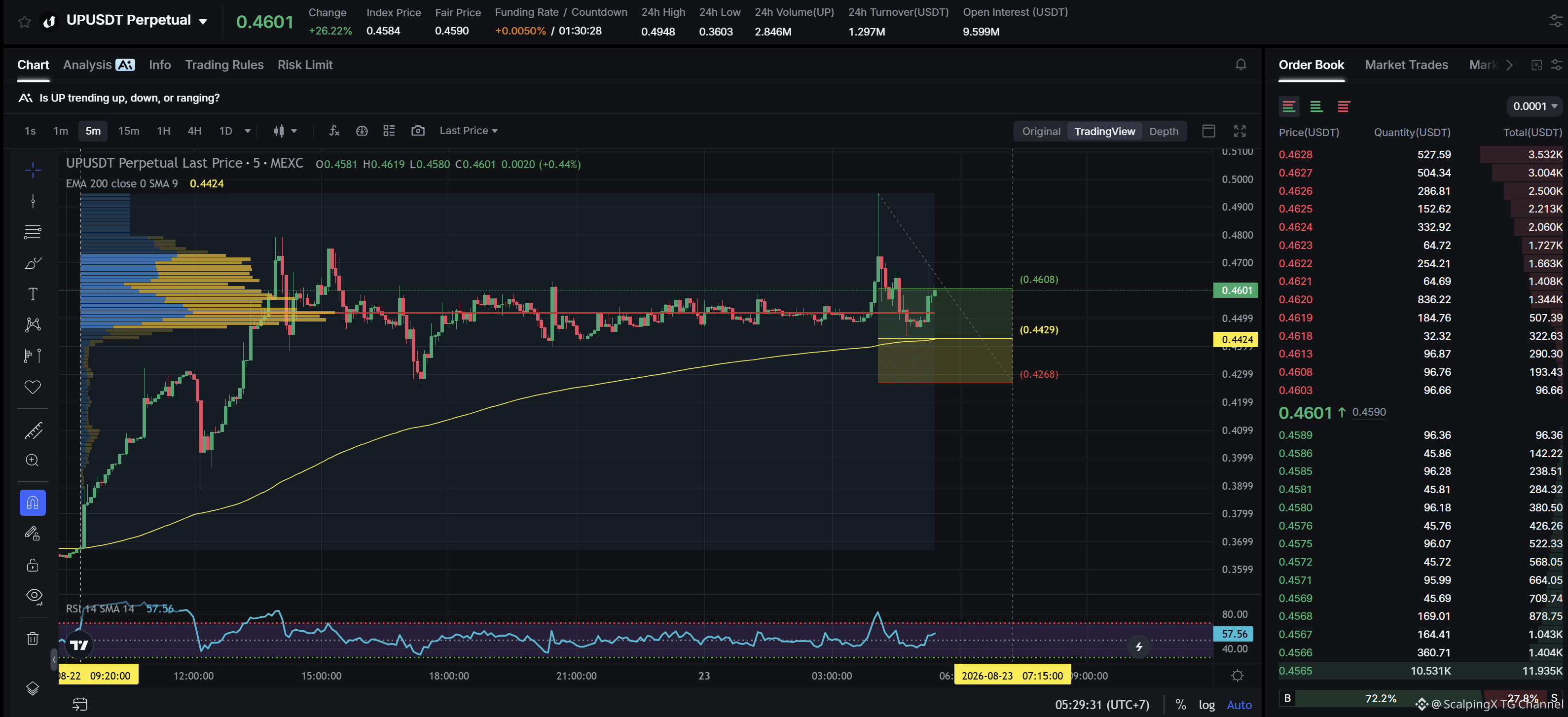Toggle hide all drawings eye icon

click(x=34, y=596)
